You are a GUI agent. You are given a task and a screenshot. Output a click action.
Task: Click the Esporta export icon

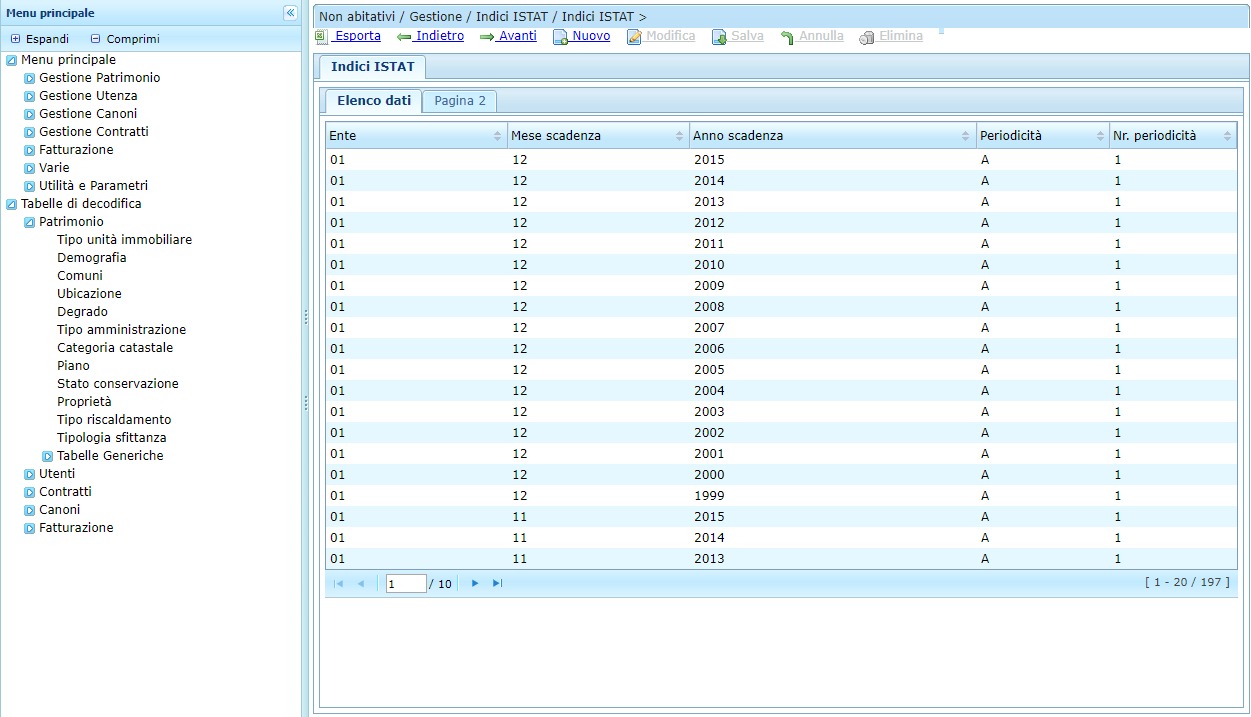point(321,37)
